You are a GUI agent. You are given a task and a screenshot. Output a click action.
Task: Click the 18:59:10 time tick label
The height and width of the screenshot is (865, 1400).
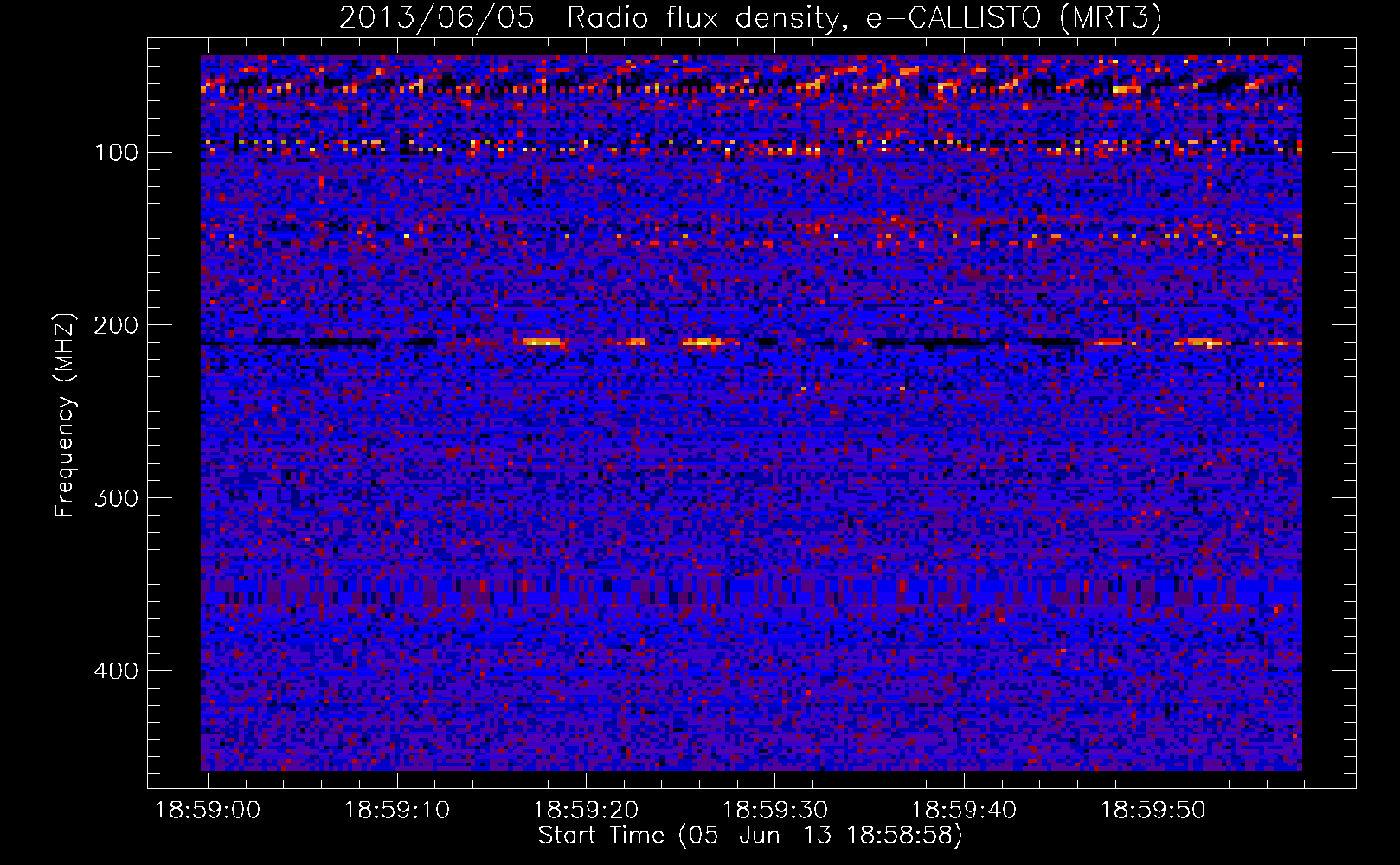click(396, 811)
